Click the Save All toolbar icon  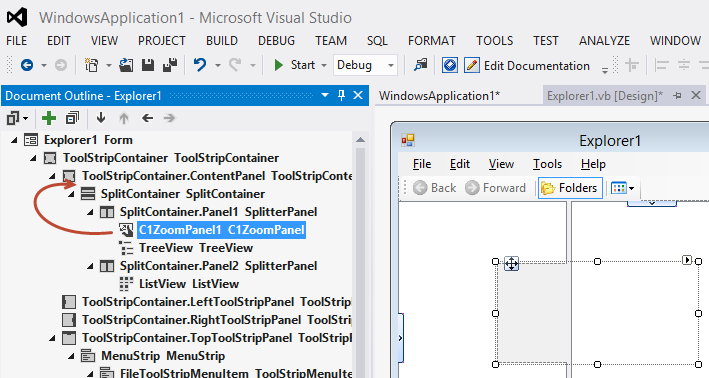[x=170, y=65]
